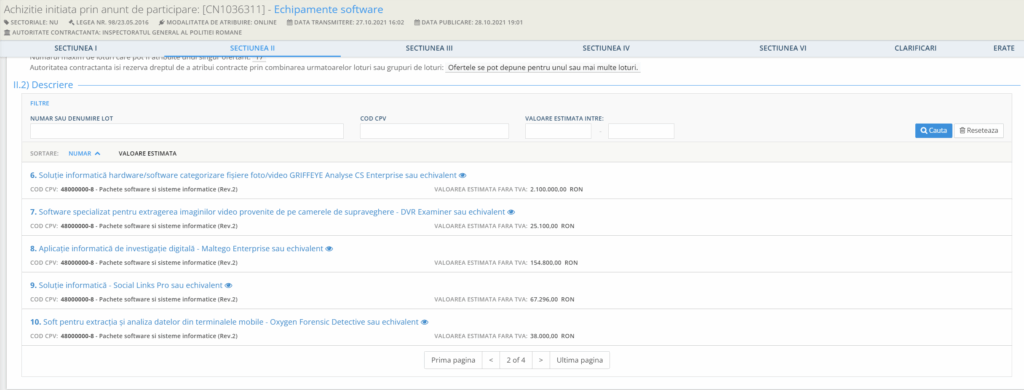1024x390 pixels.
Task: Click the value 25.100,00 RON
Action: click(552, 226)
